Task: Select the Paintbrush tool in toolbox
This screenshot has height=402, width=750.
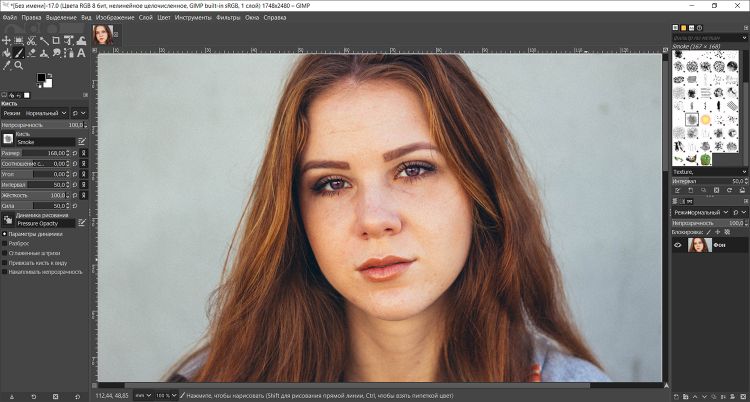Action: click(19, 53)
